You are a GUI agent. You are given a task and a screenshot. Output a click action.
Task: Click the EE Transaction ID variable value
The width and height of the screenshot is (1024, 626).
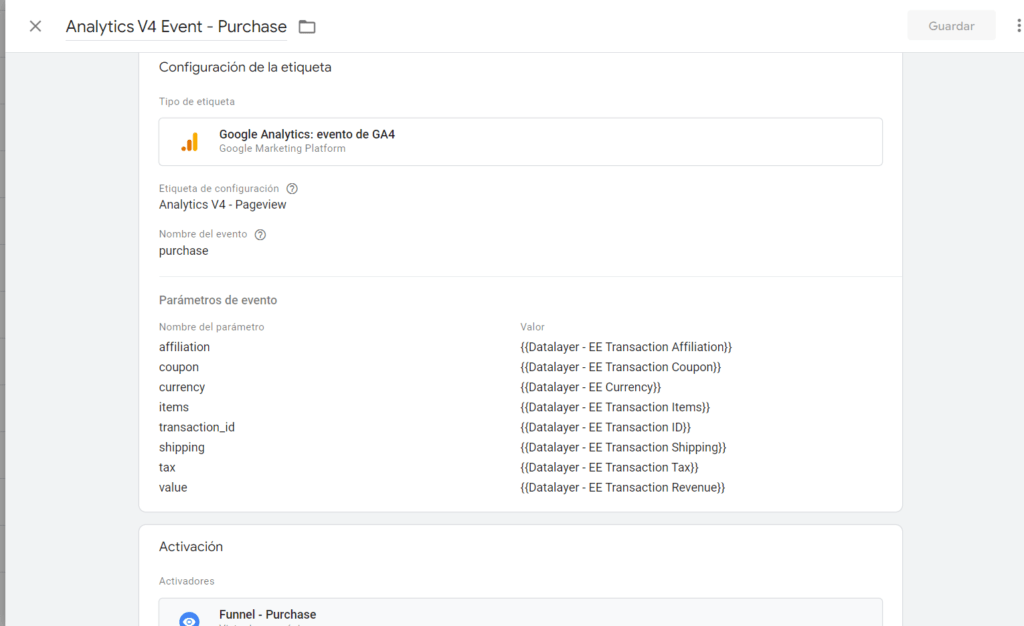tap(605, 428)
